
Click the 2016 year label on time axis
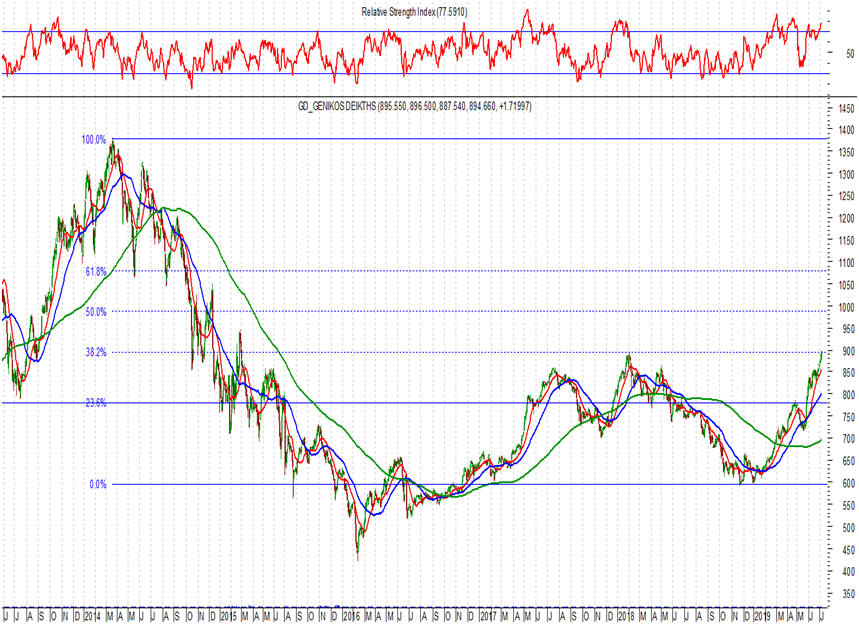351,617
